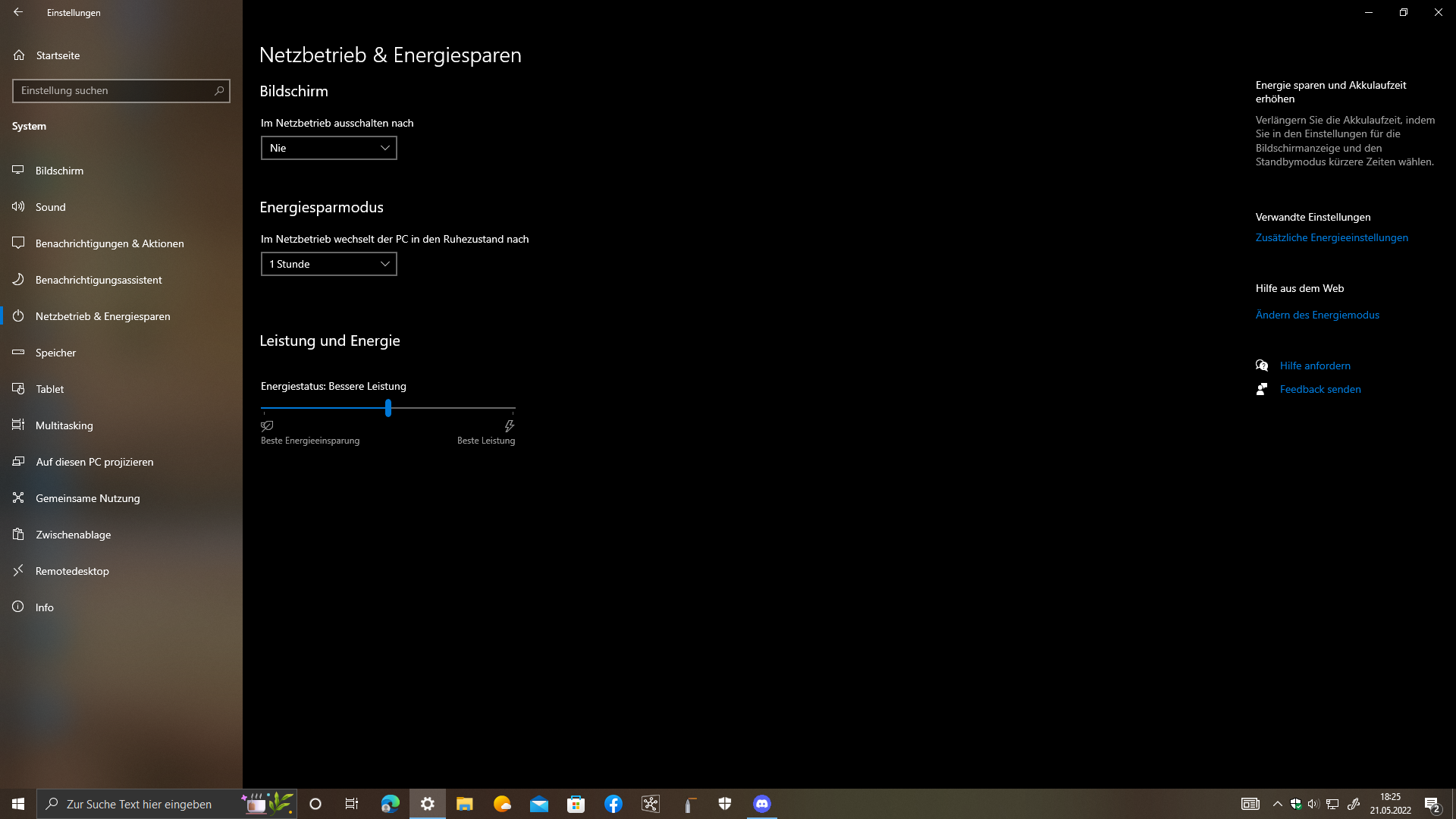This screenshot has height=819, width=1456.
Task: Open the Sound settings page
Action: point(50,207)
